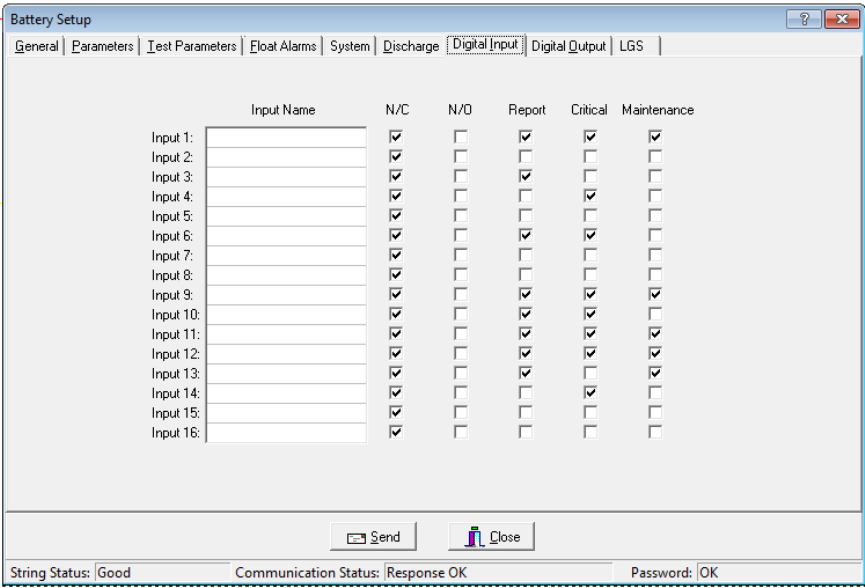Click the Input 1 name field
The width and height of the screenshot is (865, 588).
tap(286, 137)
